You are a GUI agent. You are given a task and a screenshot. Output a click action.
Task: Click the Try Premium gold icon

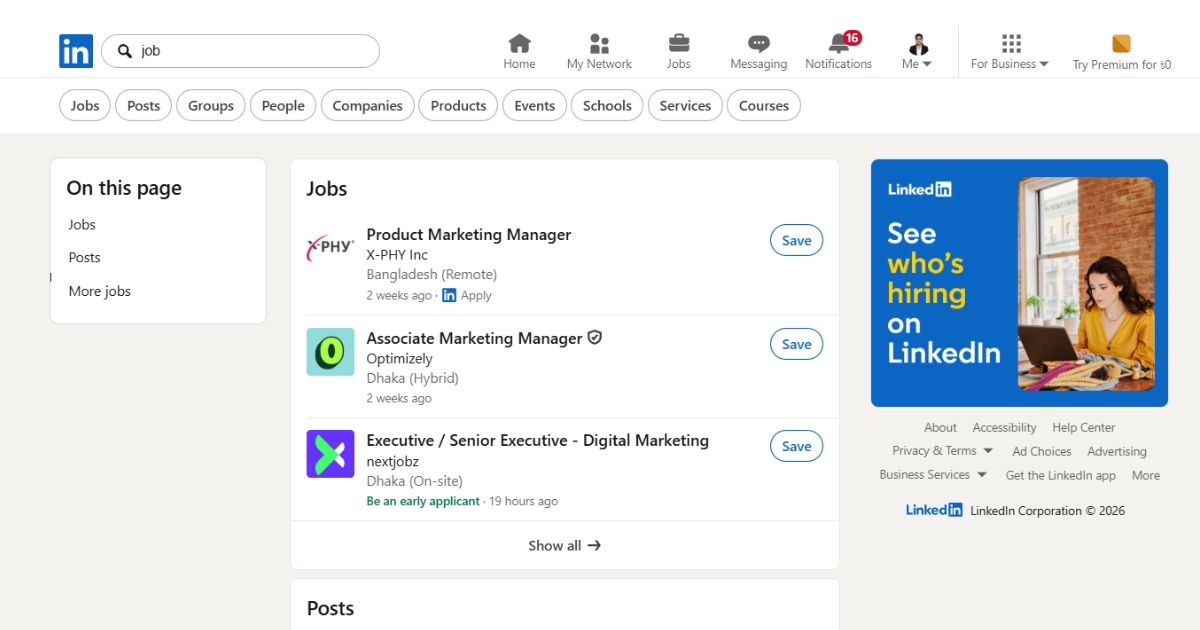click(x=1121, y=44)
